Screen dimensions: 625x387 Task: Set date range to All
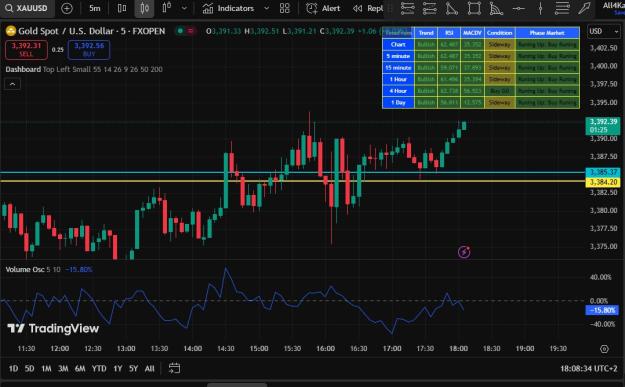149,369
